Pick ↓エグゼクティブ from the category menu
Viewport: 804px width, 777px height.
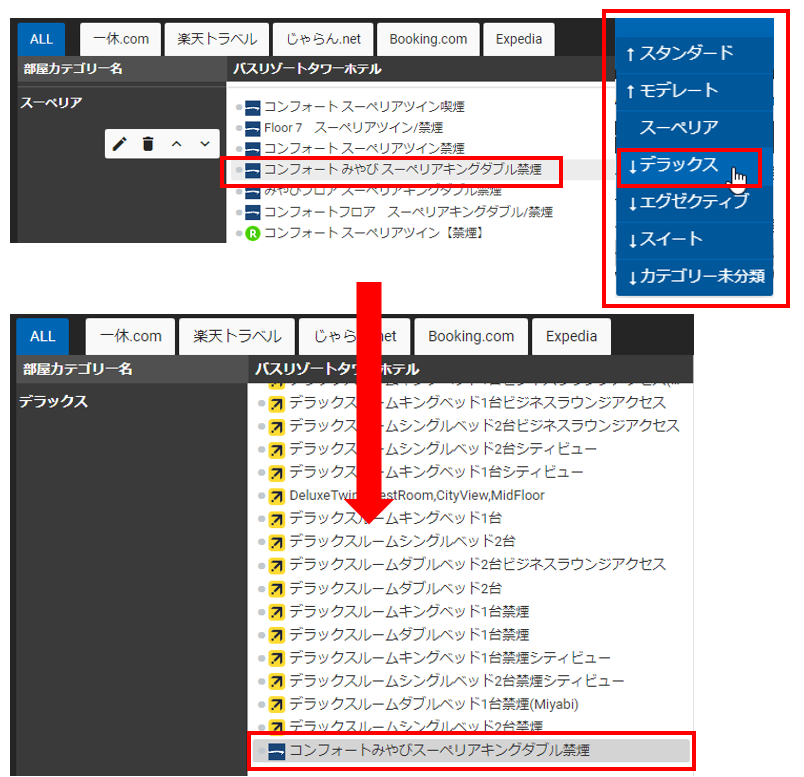pyautogui.click(x=688, y=202)
